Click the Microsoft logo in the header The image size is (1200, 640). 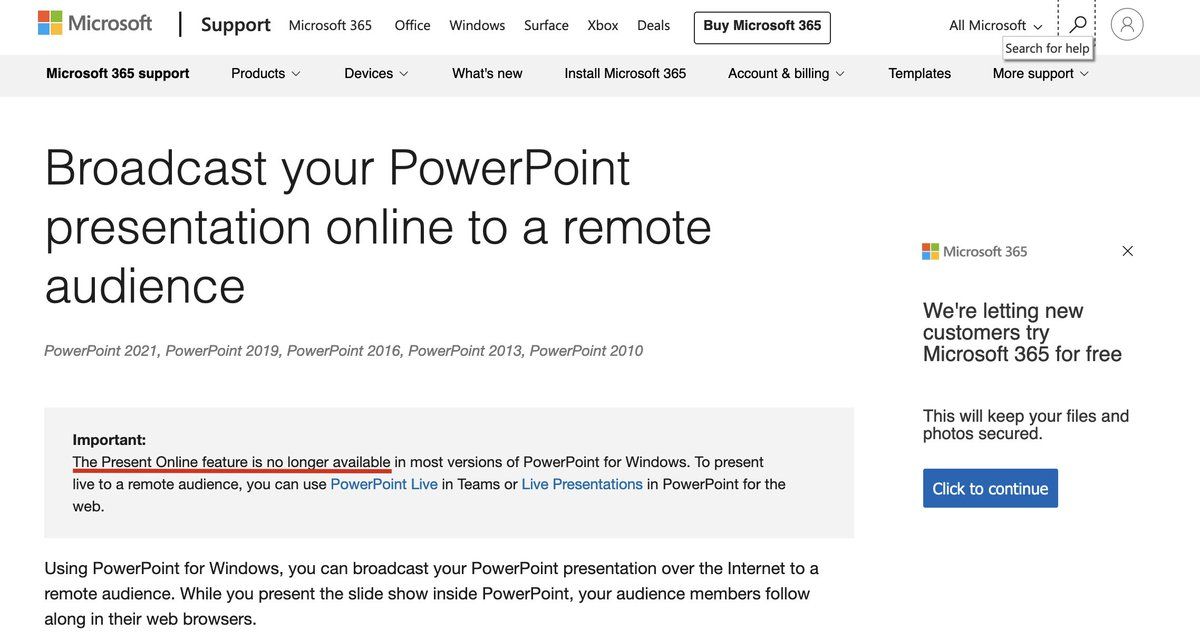(95, 23)
